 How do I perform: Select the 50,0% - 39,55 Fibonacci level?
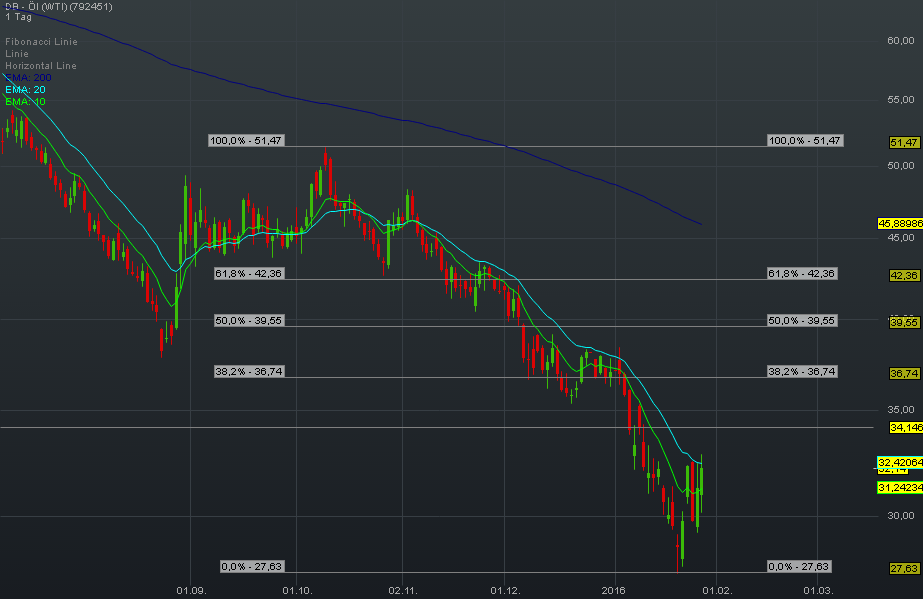[247, 320]
